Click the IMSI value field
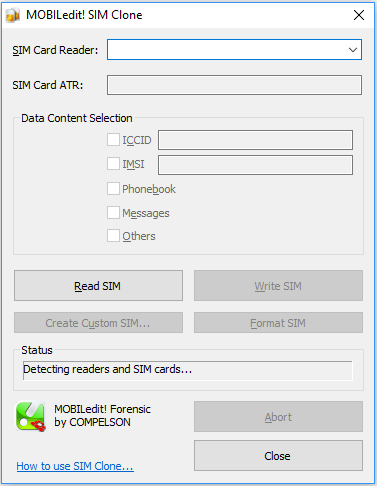 (255, 165)
